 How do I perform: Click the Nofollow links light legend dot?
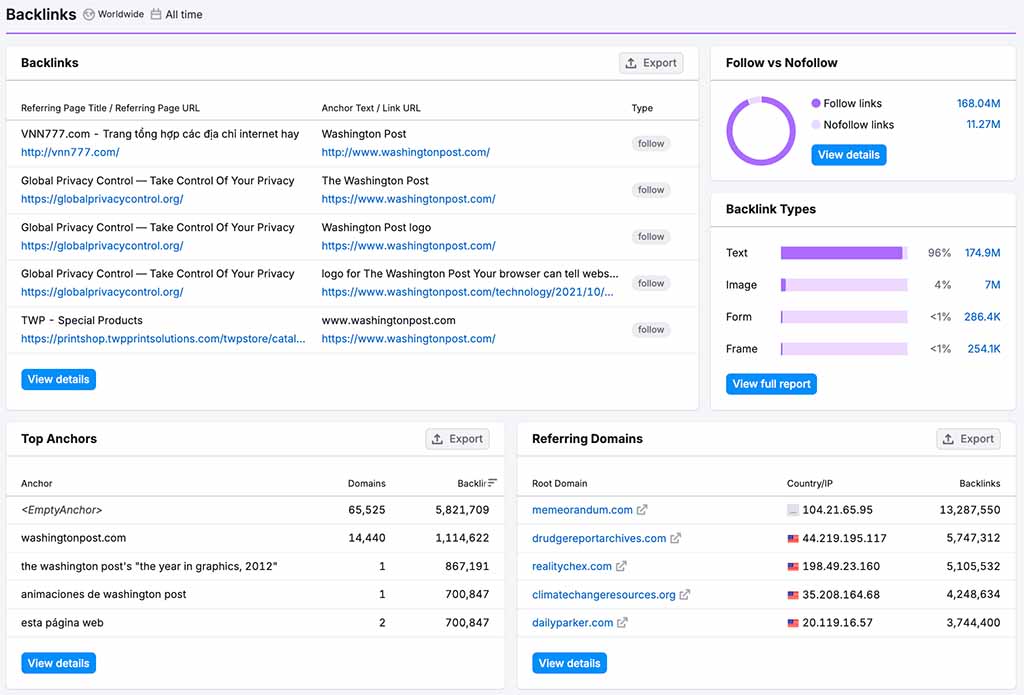pyautogui.click(x=816, y=124)
